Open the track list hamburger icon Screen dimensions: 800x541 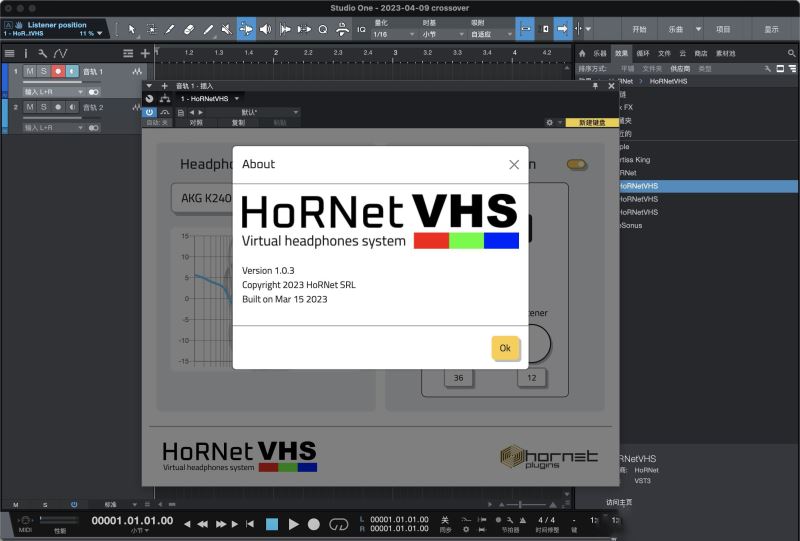click(9, 53)
